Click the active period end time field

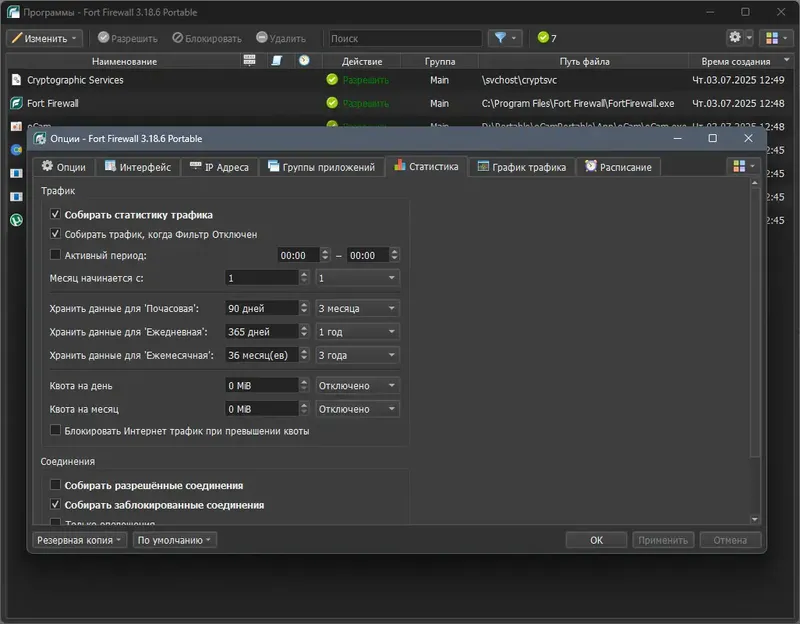pos(368,255)
